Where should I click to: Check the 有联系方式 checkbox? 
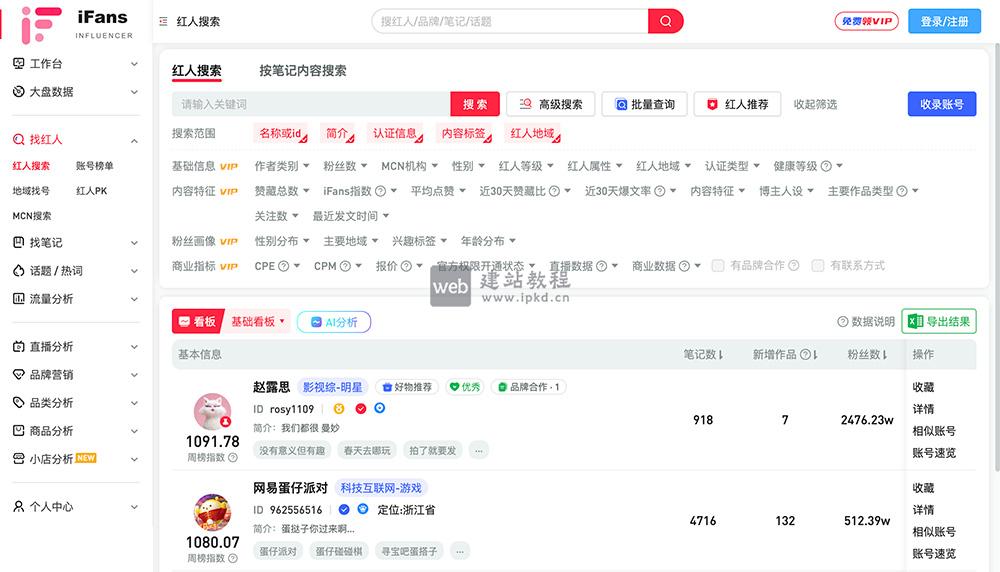818,265
